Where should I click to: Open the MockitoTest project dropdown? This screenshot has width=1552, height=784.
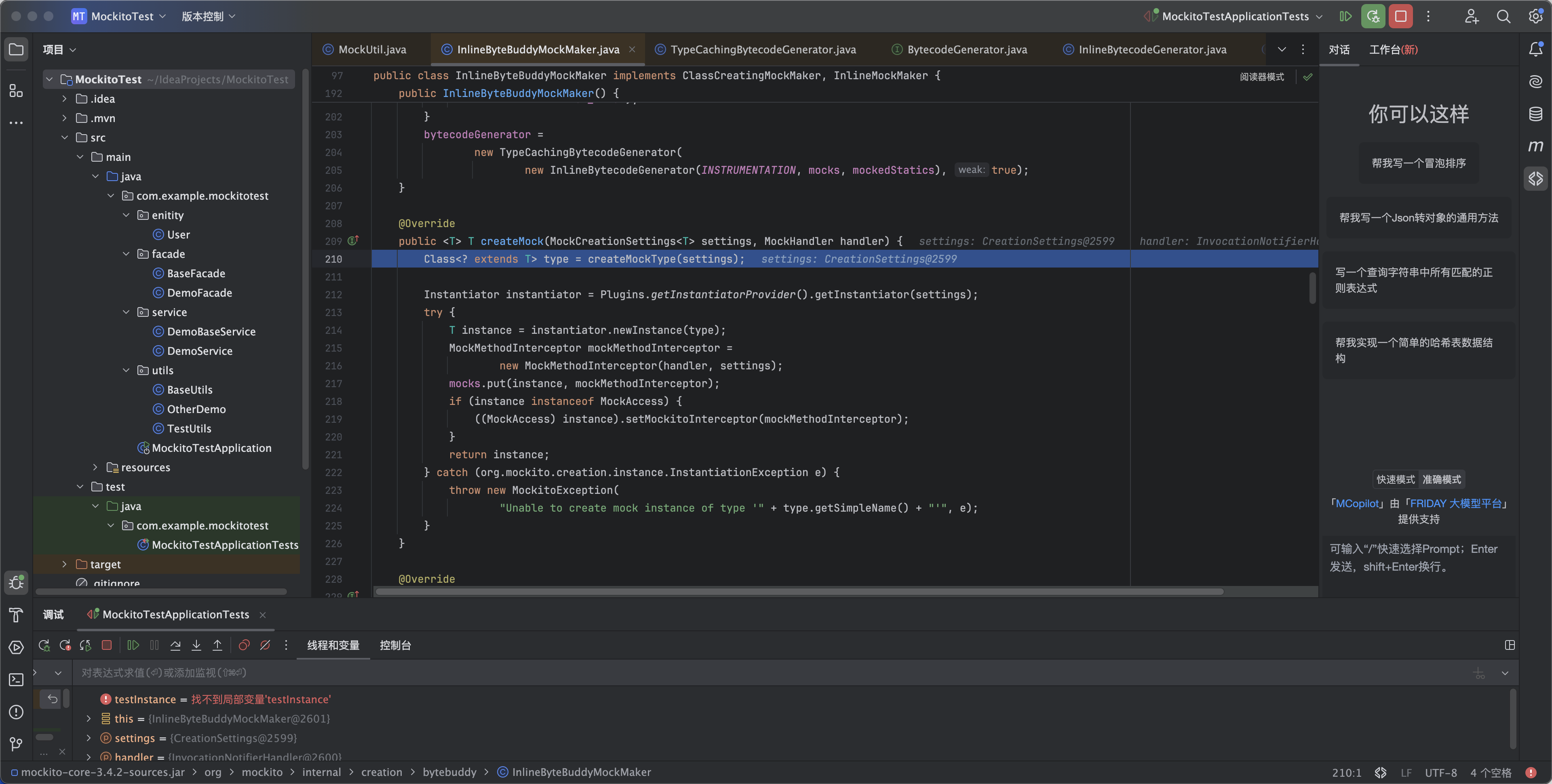[119, 16]
